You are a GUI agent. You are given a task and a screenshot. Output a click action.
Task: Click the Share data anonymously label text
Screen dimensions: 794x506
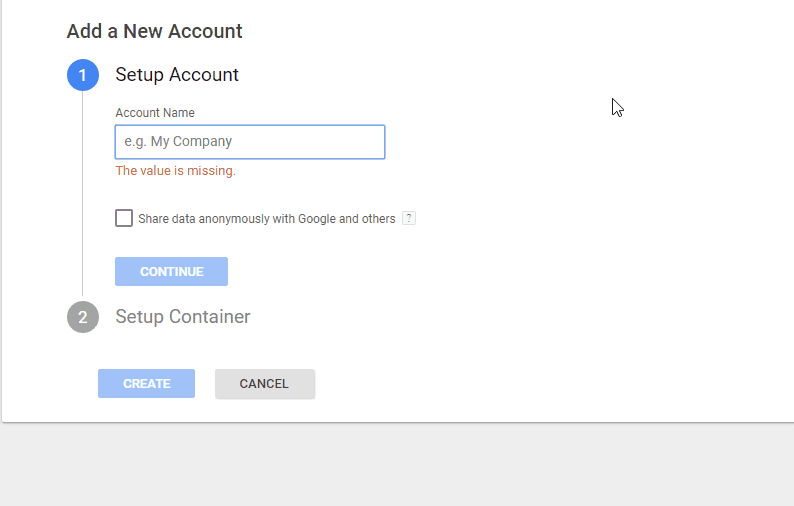pyautogui.click(x=267, y=219)
